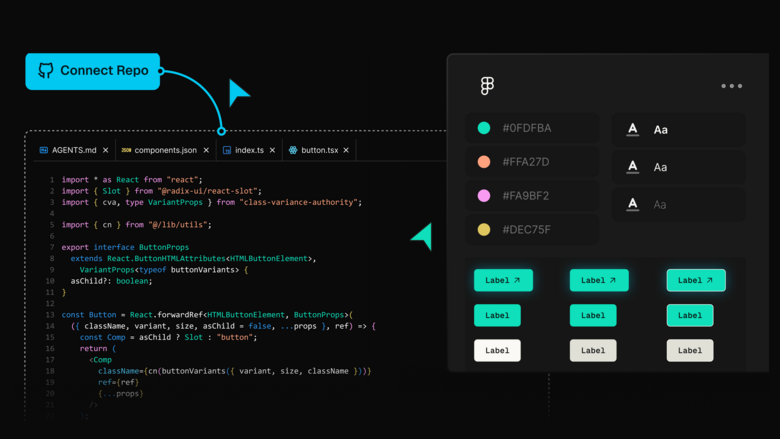Click the 'ref={ref}' code line
Screen dimensions: 780x439
(x=118, y=382)
